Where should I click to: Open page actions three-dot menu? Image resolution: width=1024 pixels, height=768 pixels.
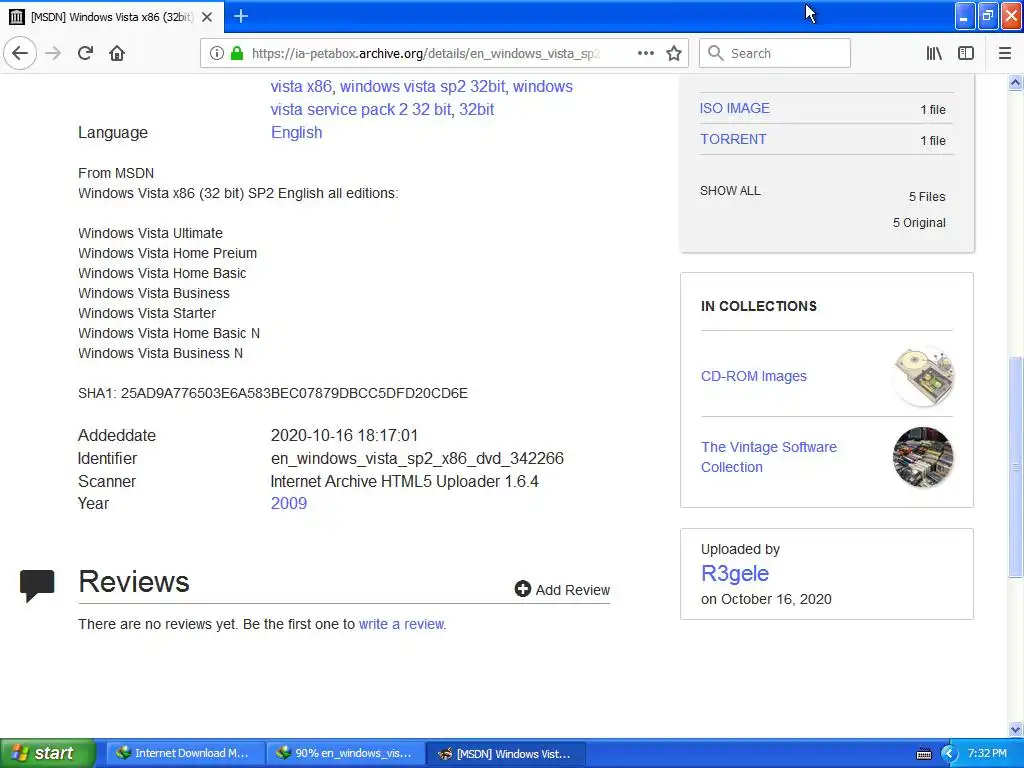click(646, 53)
